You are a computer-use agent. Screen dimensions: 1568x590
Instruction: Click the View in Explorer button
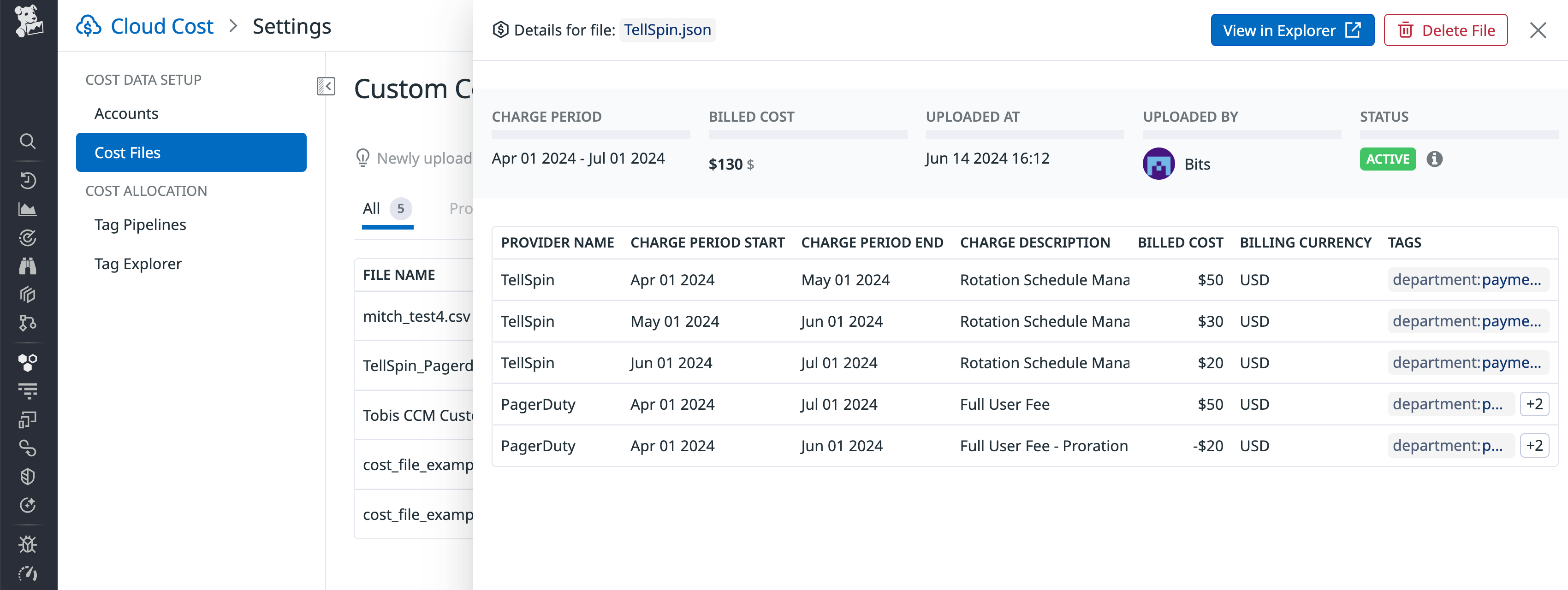(1292, 30)
